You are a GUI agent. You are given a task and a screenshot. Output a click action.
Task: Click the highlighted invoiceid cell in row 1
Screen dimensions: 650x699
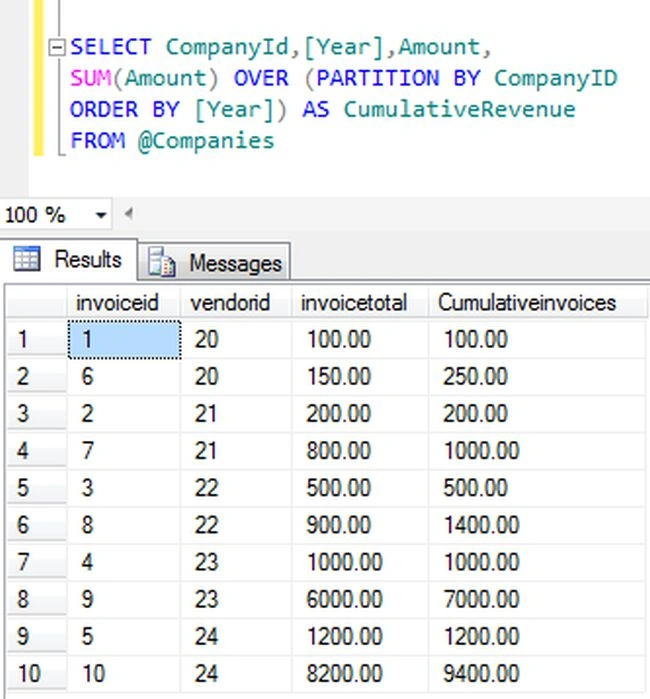[124, 339]
